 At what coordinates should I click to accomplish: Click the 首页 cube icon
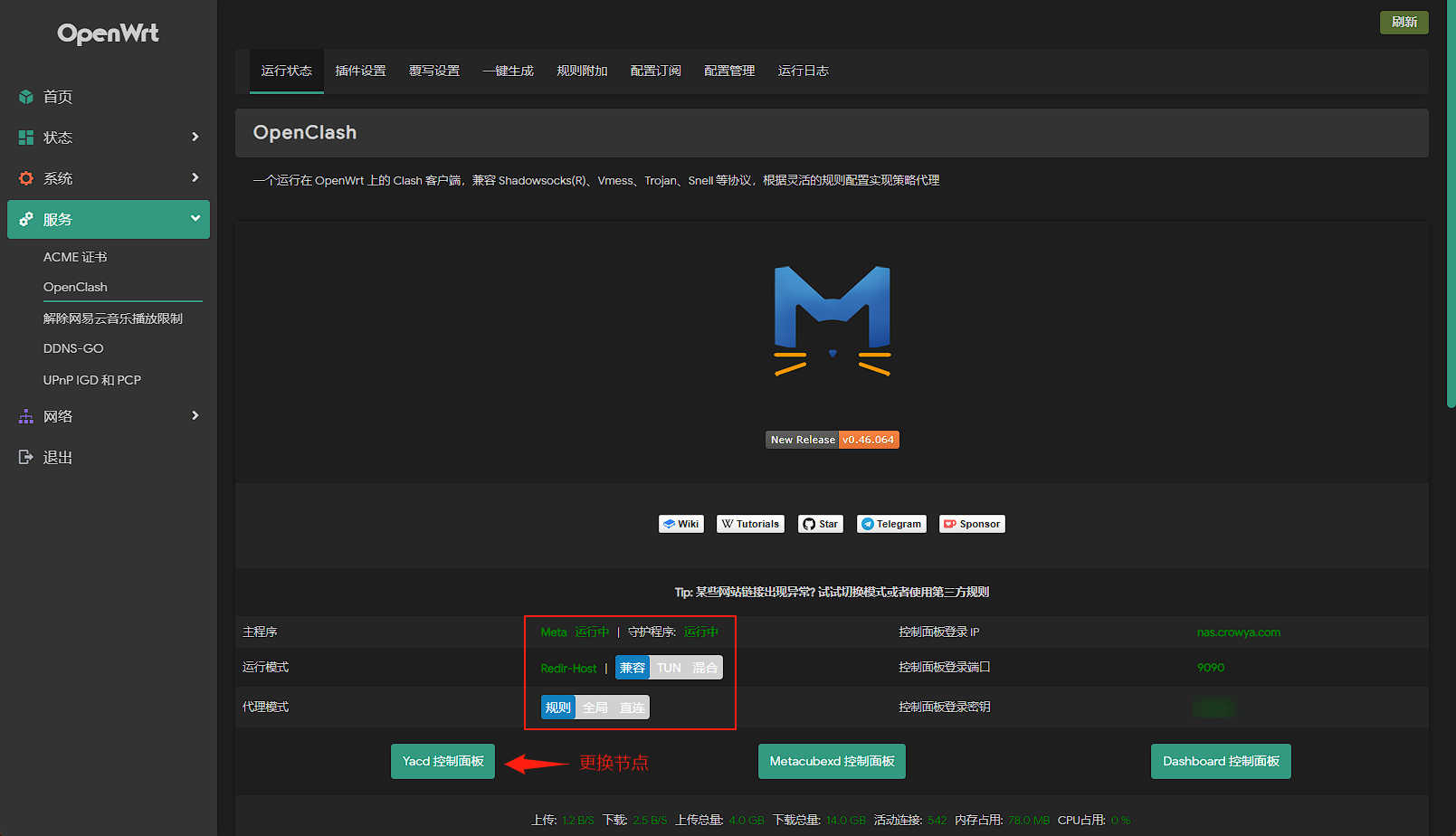pos(26,97)
